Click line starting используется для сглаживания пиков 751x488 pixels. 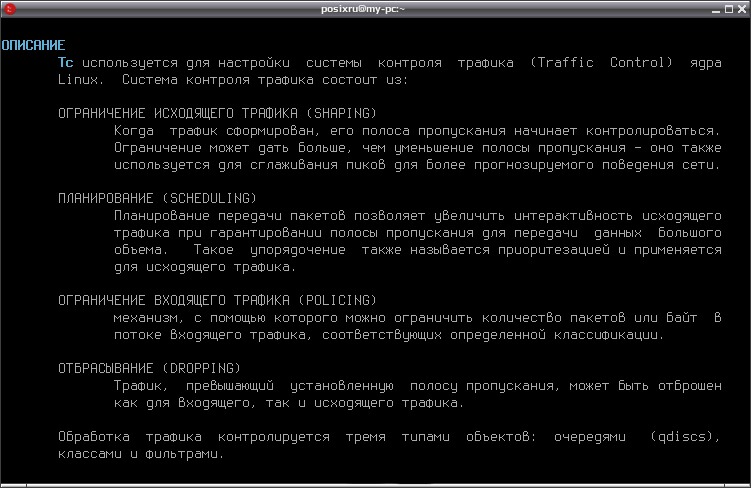tap(417, 165)
